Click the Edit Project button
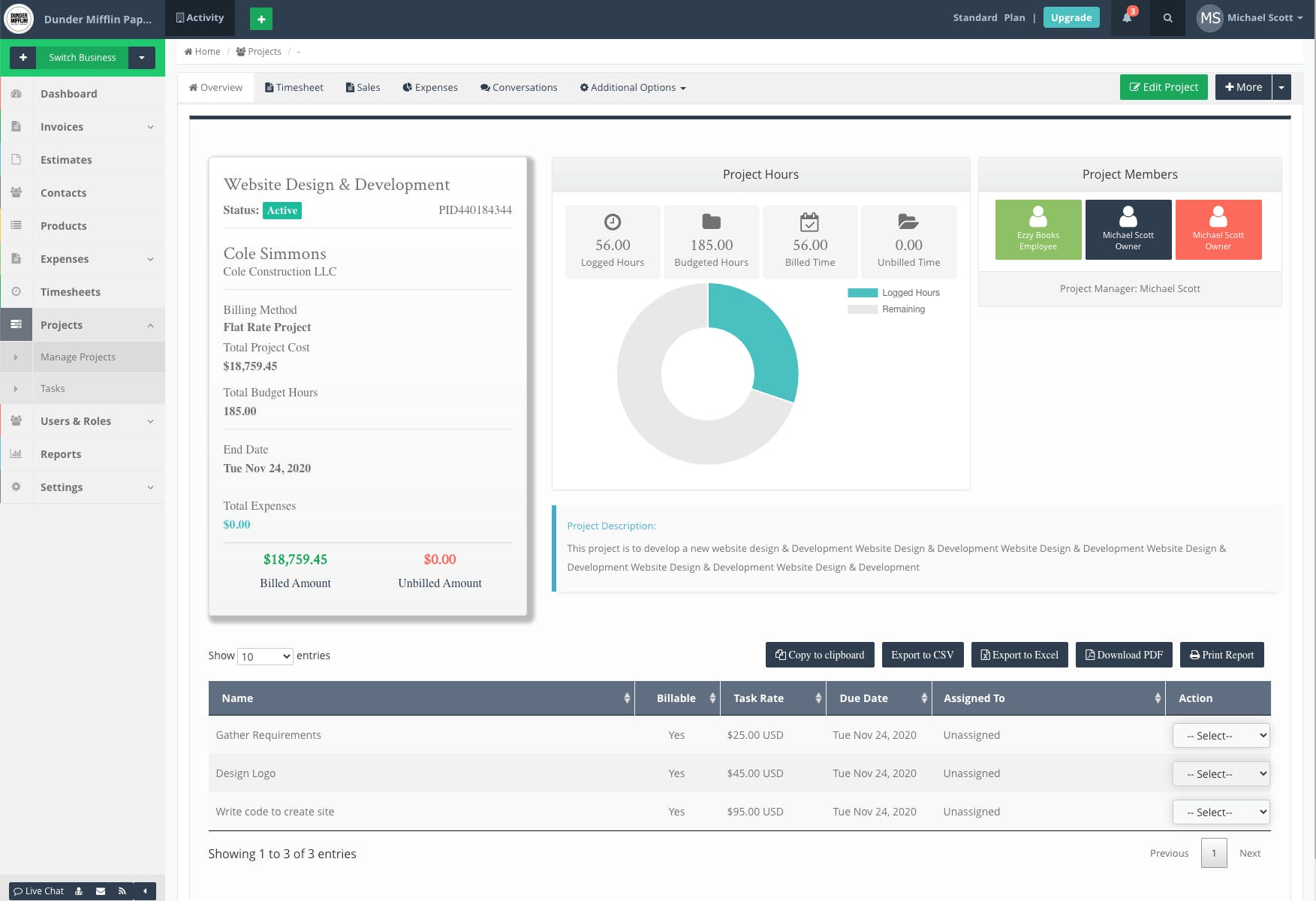The height and width of the screenshot is (901, 1316). 1163,87
